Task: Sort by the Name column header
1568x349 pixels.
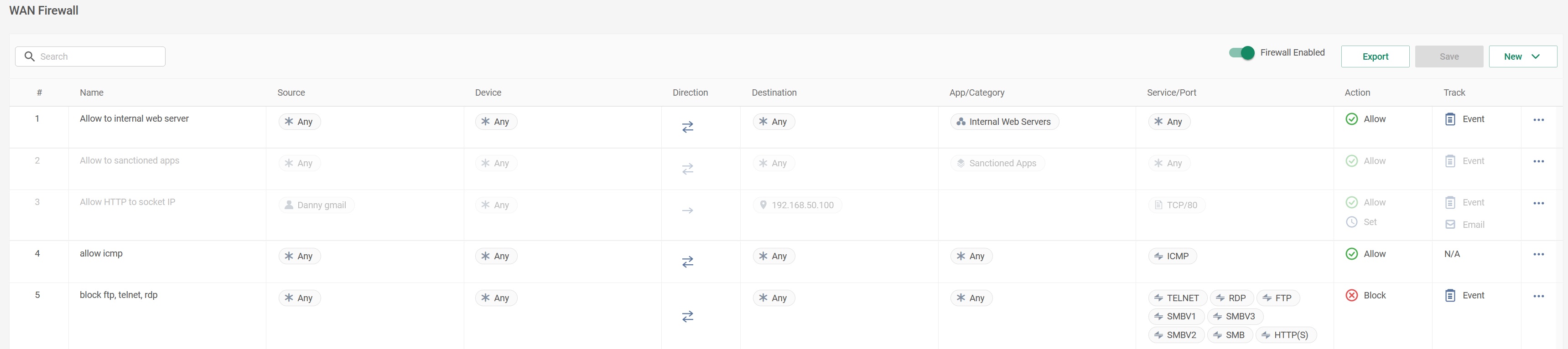Action: [x=91, y=92]
